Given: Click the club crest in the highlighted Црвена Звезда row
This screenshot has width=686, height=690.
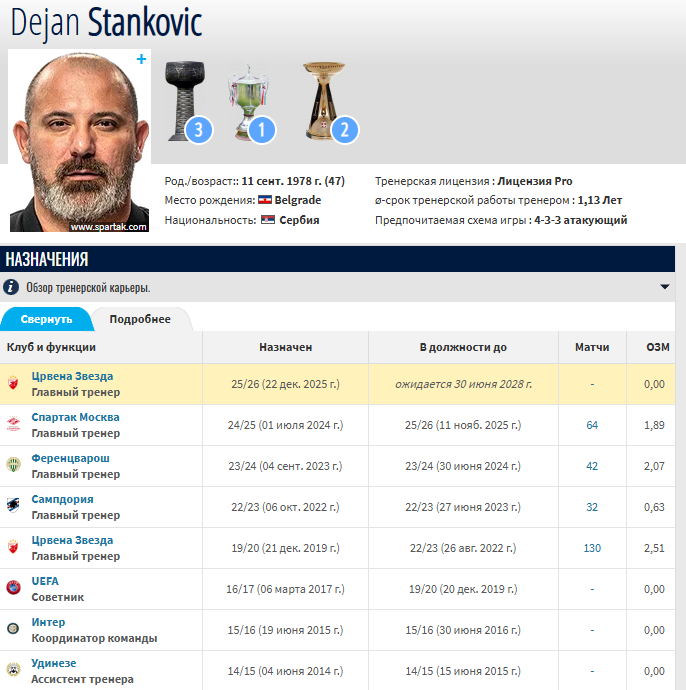Looking at the screenshot, I should (13, 383).
